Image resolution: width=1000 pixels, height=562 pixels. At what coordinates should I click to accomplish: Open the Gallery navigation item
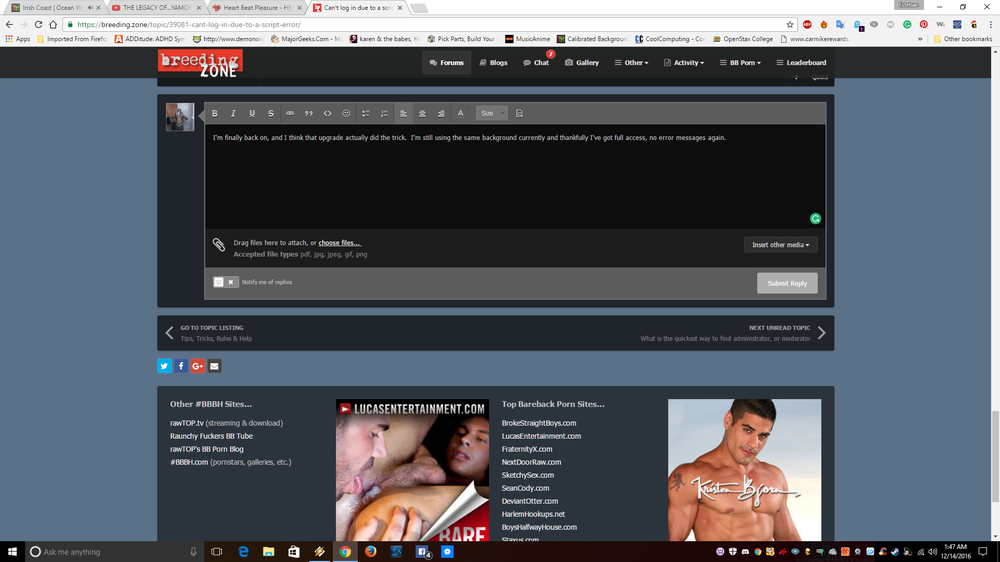[x=582, y=63]
